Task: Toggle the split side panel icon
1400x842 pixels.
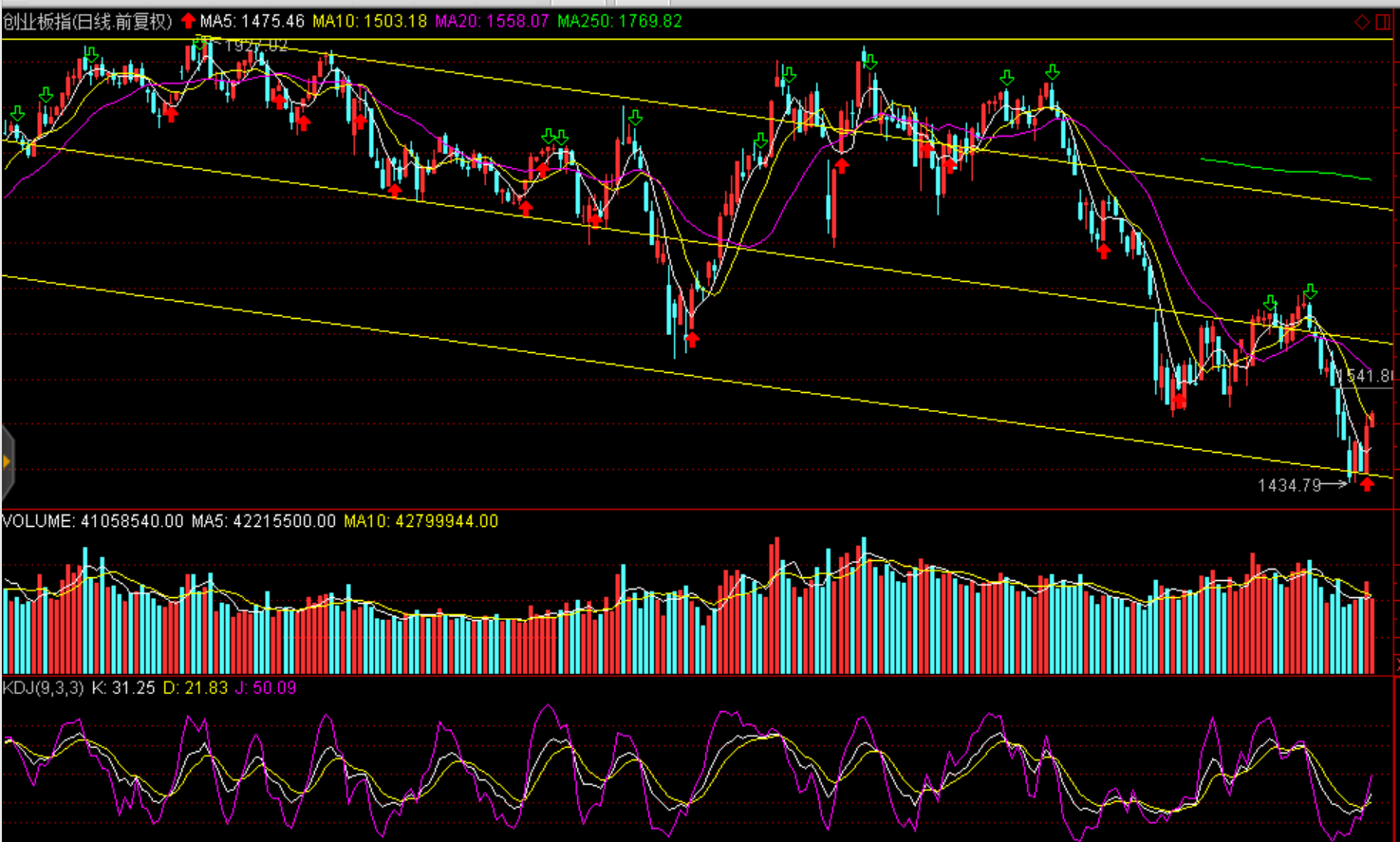Action: tap(1382, 22)
